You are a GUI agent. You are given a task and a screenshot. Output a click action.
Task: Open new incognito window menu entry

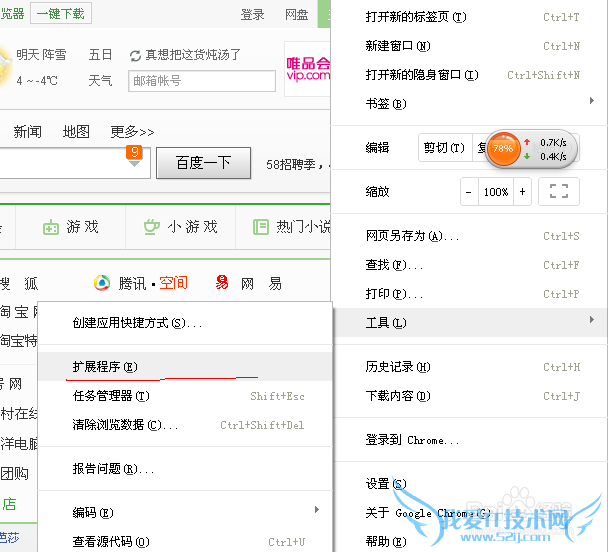(470, 75)
